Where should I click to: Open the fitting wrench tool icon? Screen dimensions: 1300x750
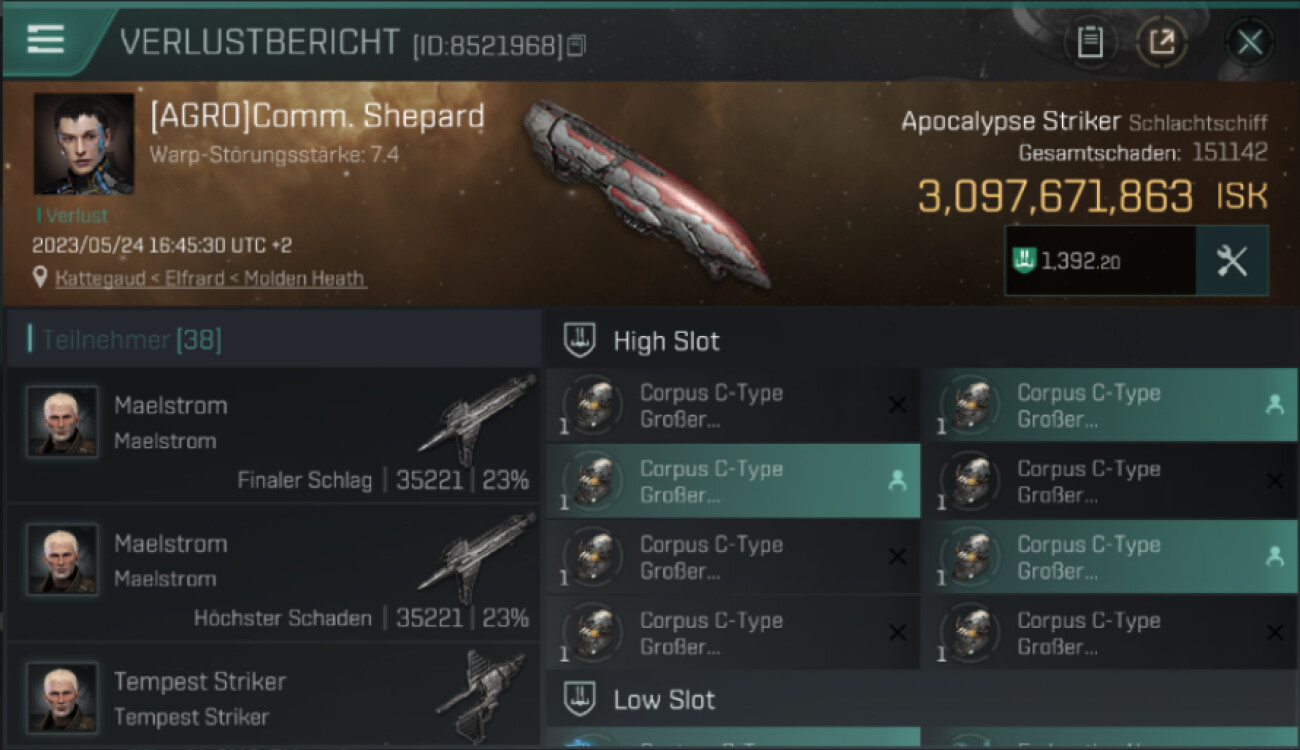[1232, 261]
